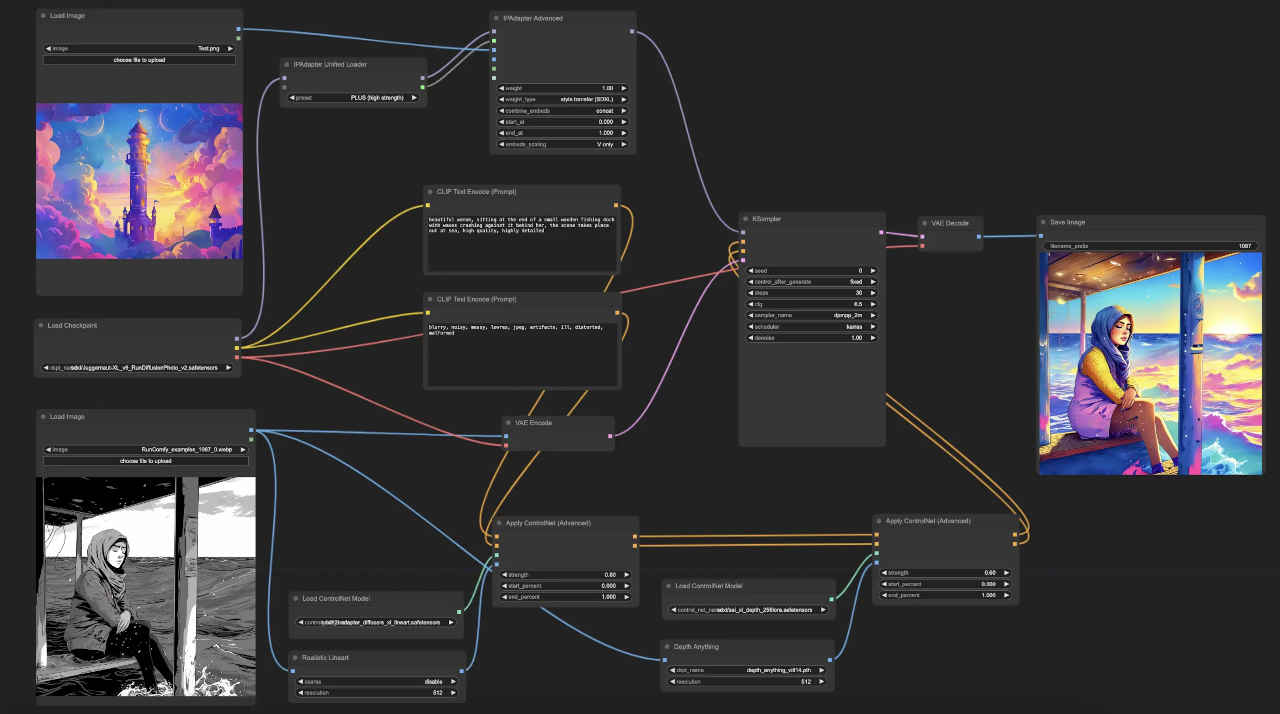Viewport: 1280px width, 714px height.
Task: Collapse the KSampler node using its title dot
Action: pyautogui.click(x=746, y=218)
